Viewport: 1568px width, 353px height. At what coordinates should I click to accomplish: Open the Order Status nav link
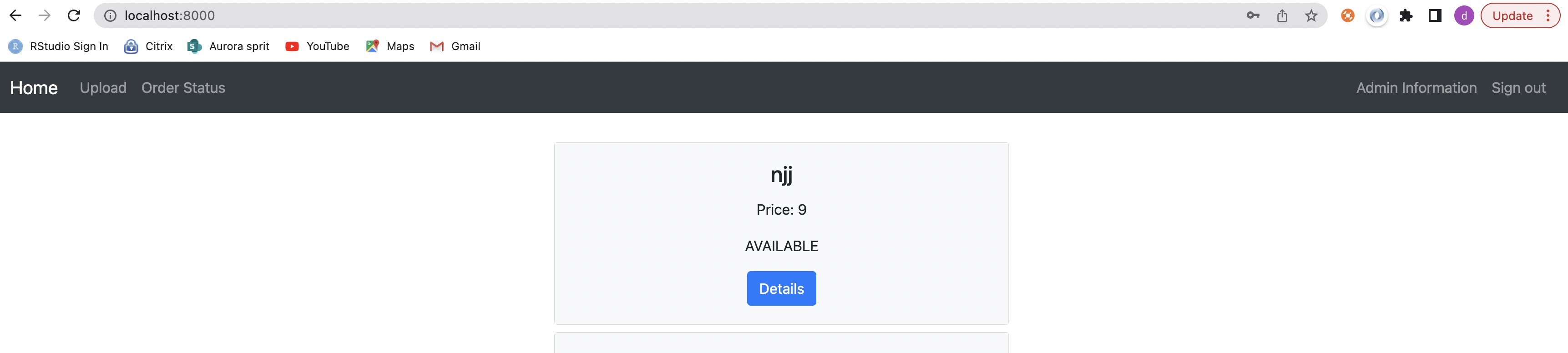pyautogui.click(x=183, y=88)
